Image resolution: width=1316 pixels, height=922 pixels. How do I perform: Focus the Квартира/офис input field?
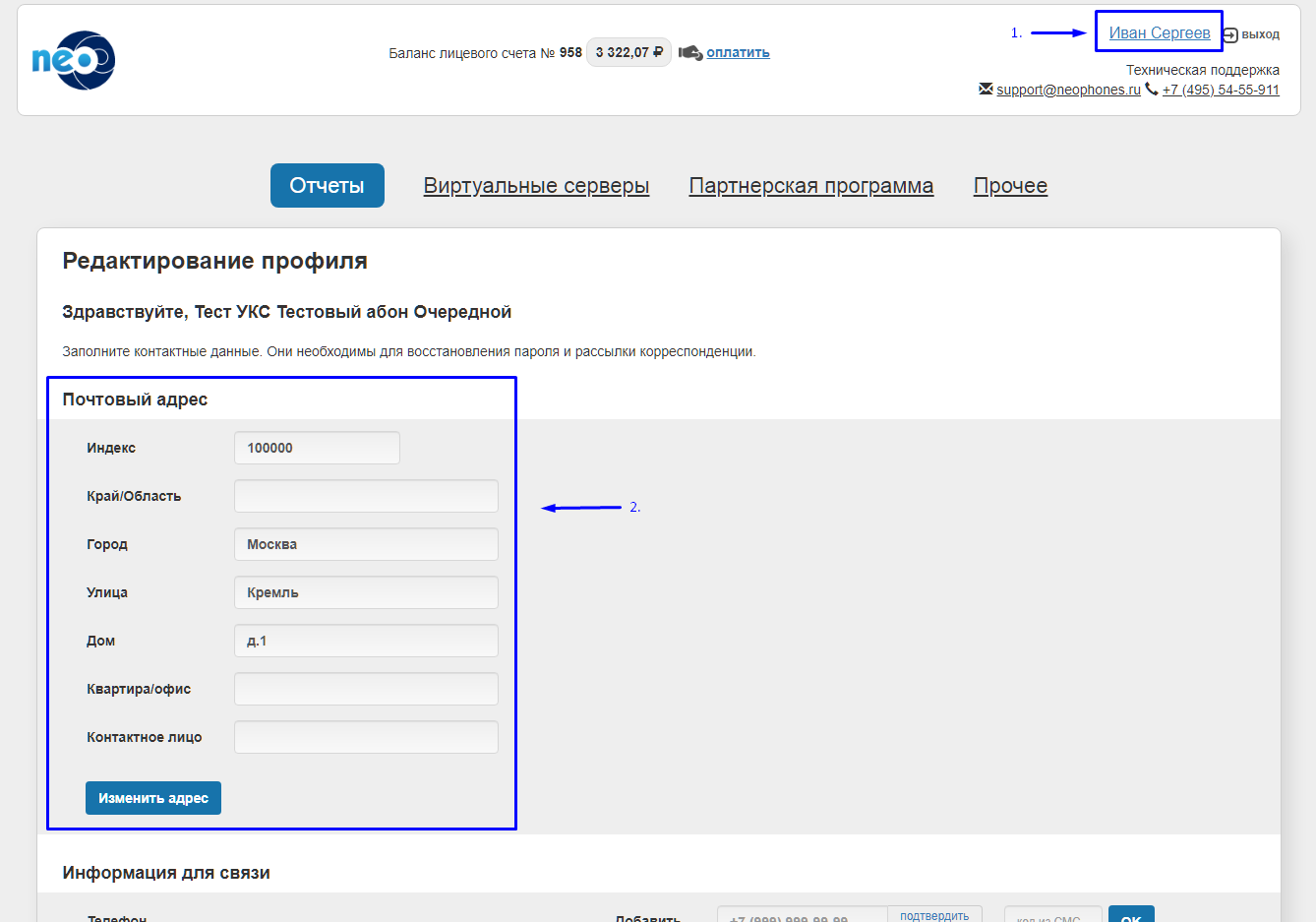click(x=366, y=689)
